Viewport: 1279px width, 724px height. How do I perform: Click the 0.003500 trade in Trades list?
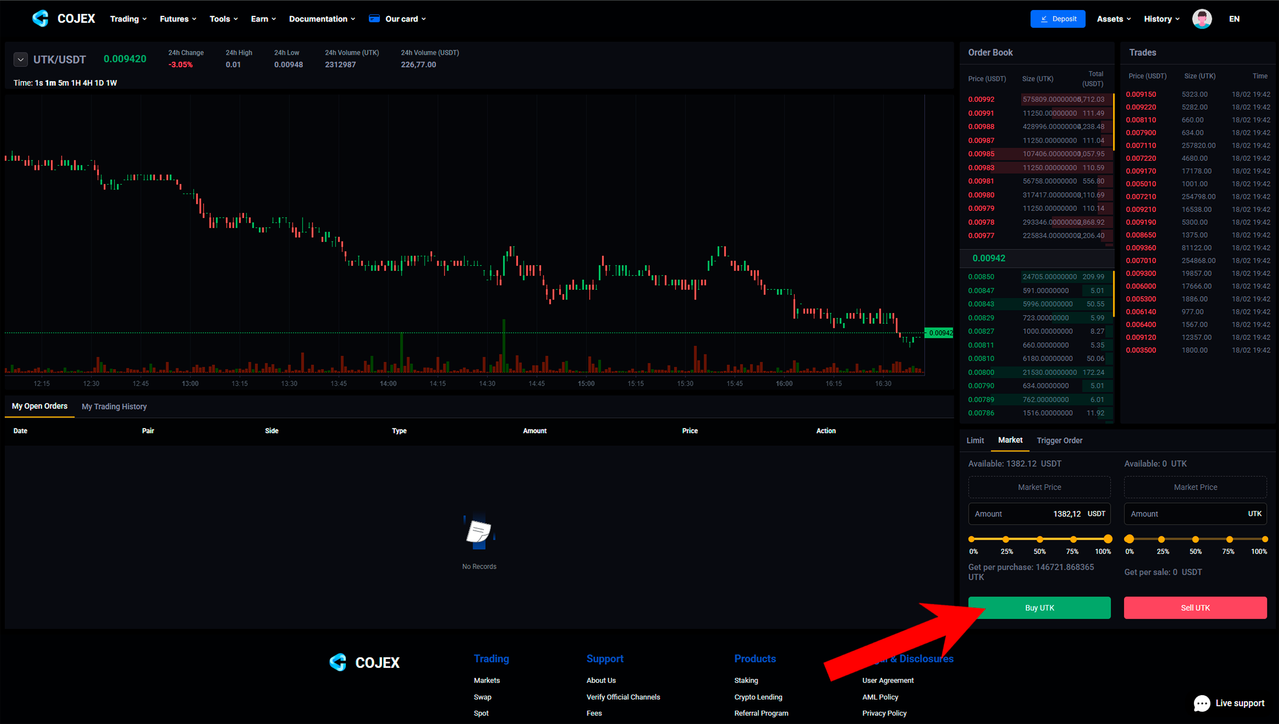(1198, 350)
